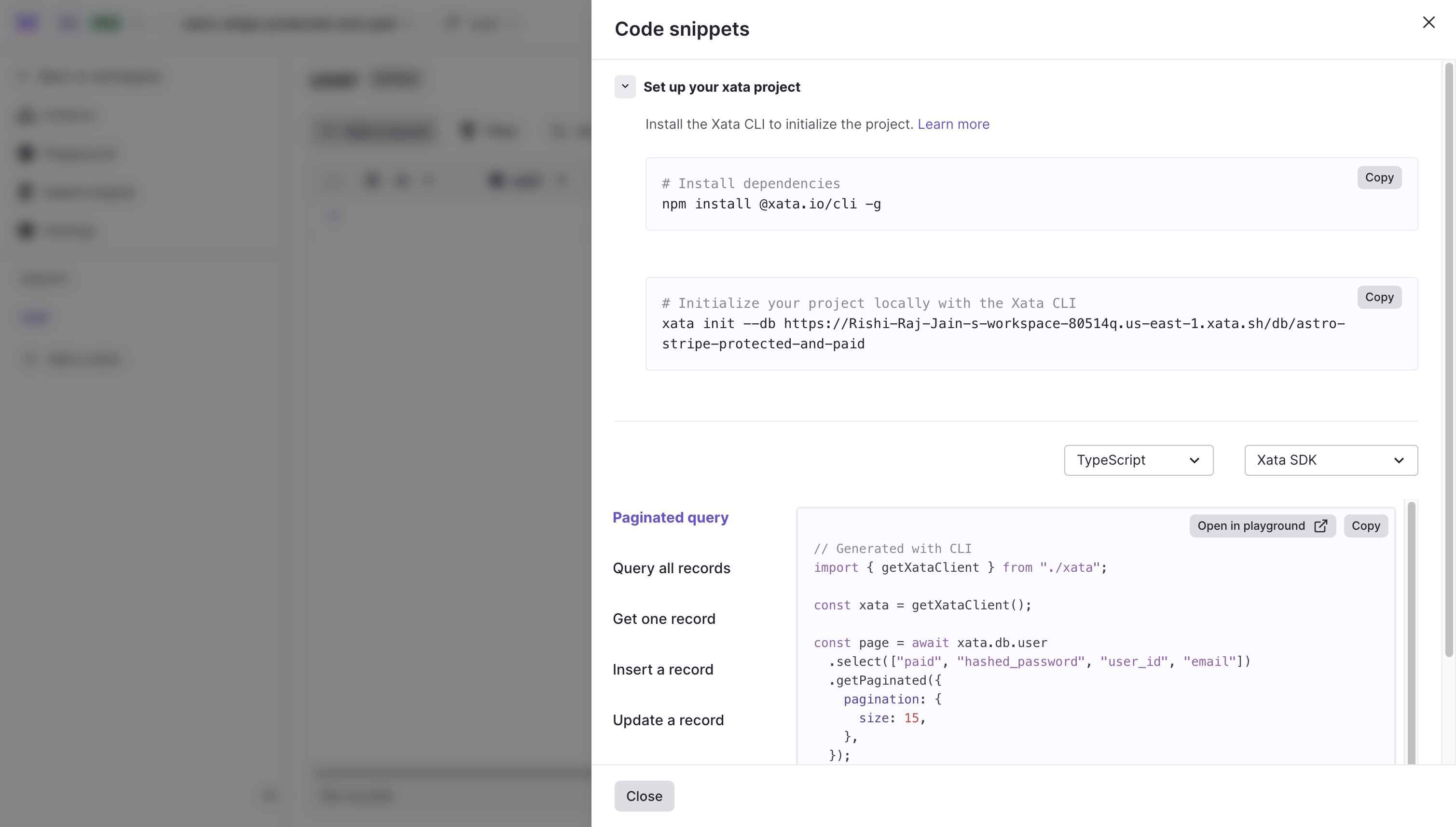
Task: Collapse the Set up your xata project section
Action: pyautogui.click(x=625, y=87)
